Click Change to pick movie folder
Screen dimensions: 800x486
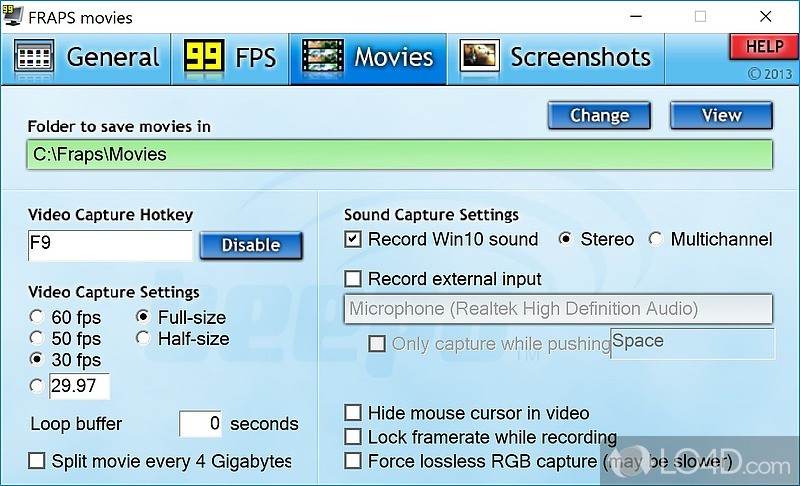tap(599, 115)
